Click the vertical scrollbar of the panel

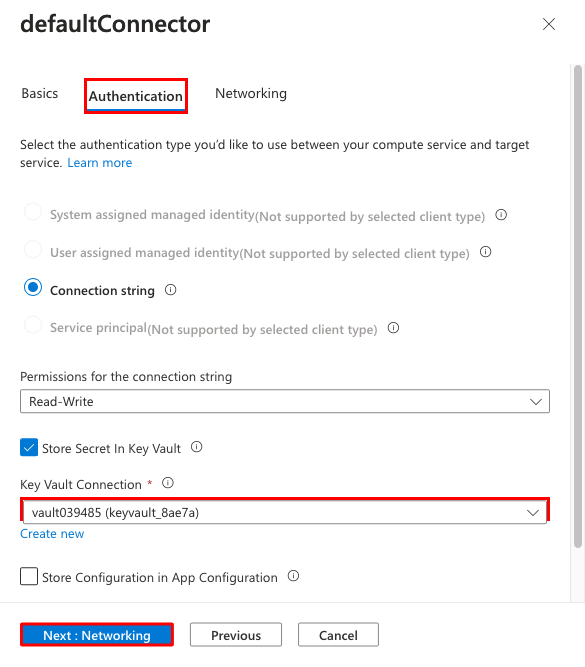[577, 306]
